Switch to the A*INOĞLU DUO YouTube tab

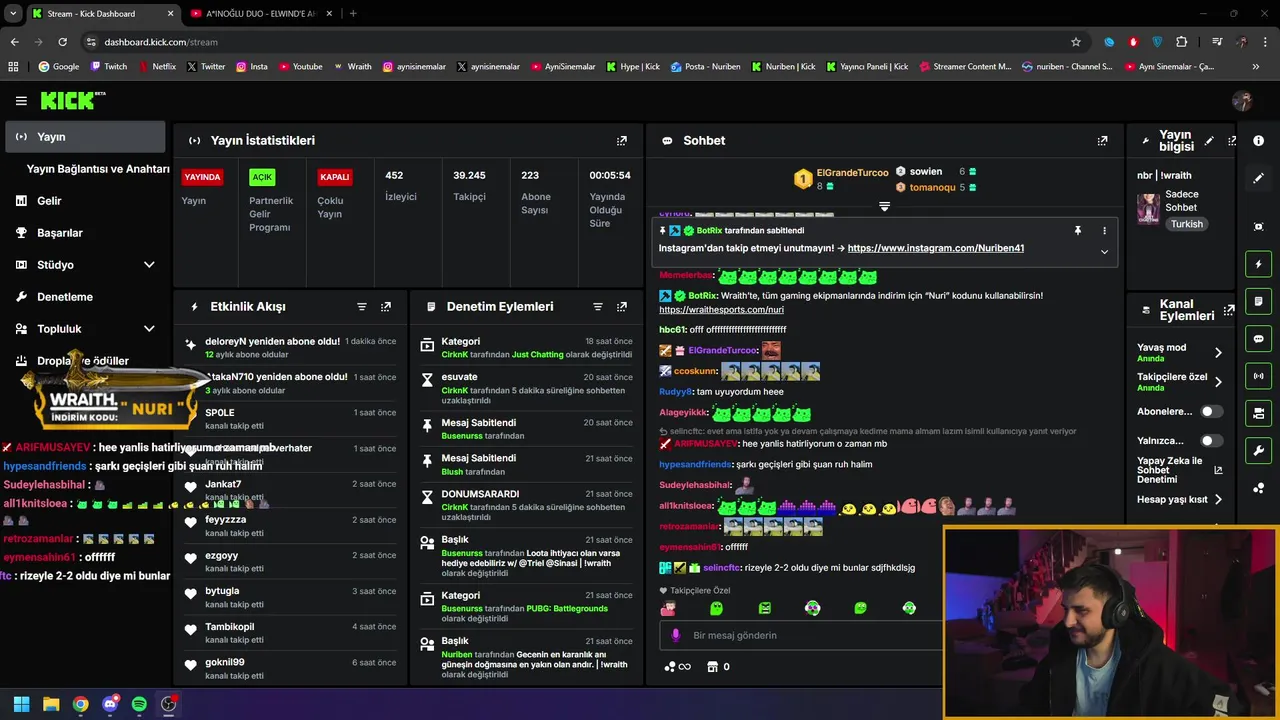(x=261, y=13)
